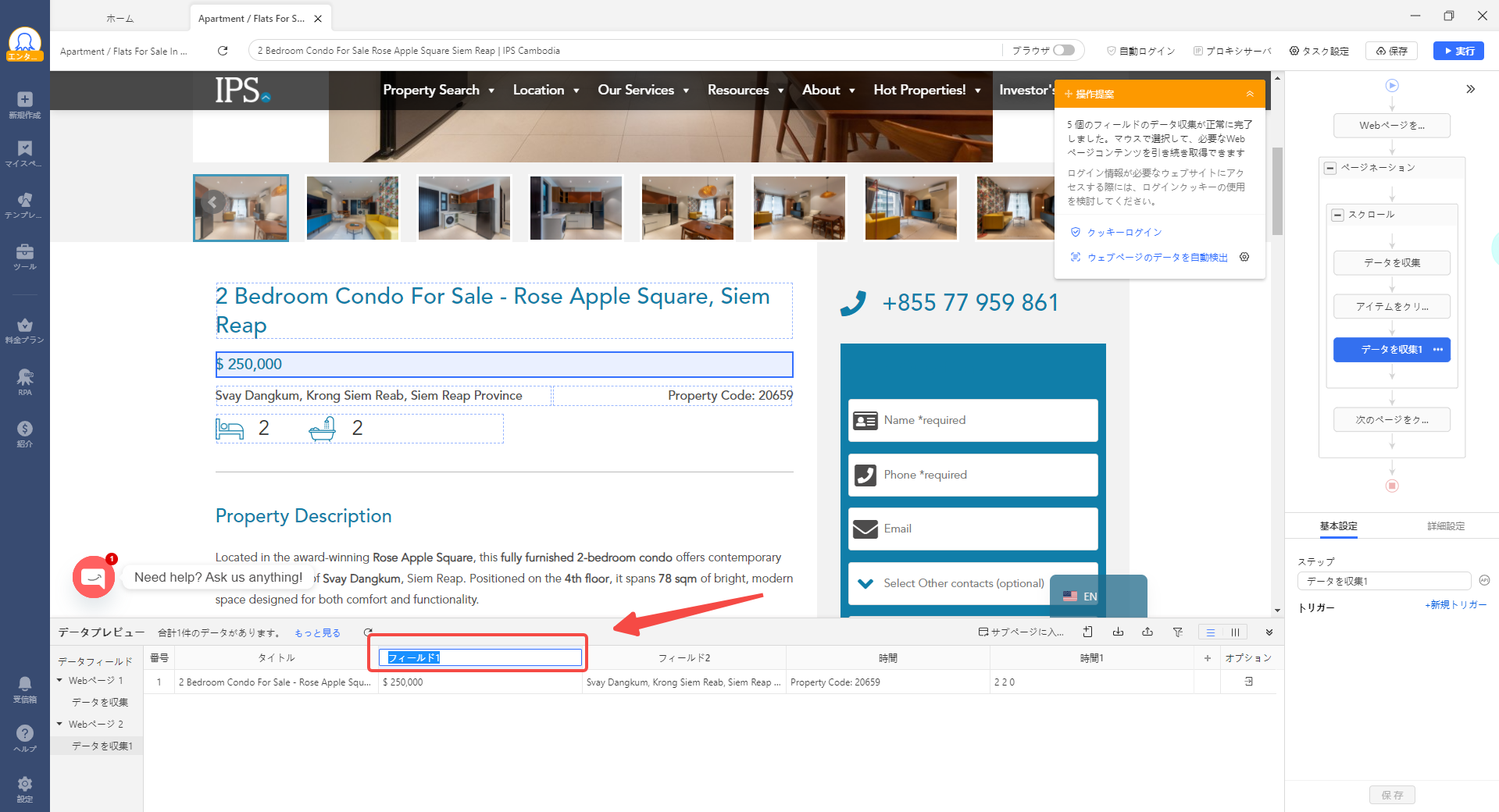Open the orange chat help bubble
Screen dimensions: 1499x812
pyautogui.click(x=94, y=578)
